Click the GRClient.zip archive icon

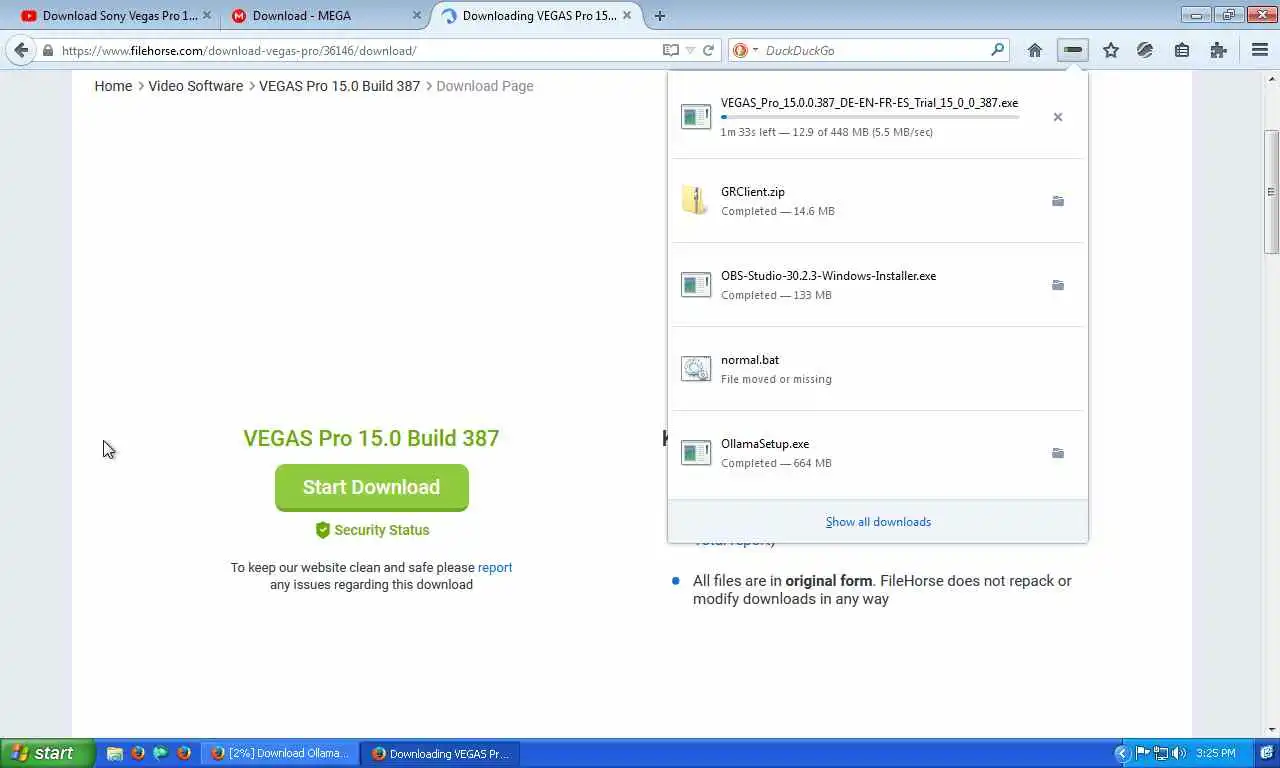tap(695, 200)
